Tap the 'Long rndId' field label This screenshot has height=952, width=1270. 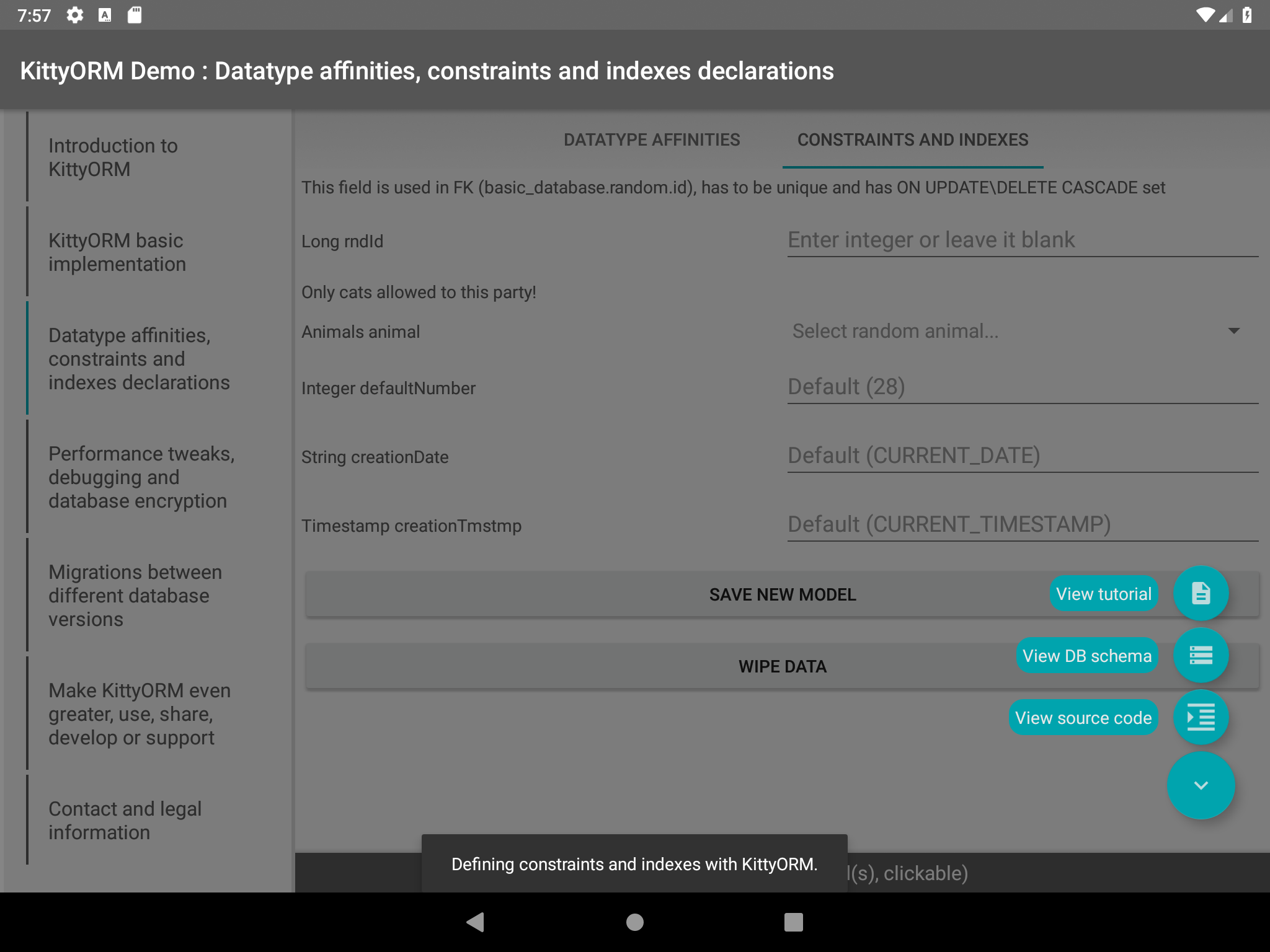(x=342, y=241)
